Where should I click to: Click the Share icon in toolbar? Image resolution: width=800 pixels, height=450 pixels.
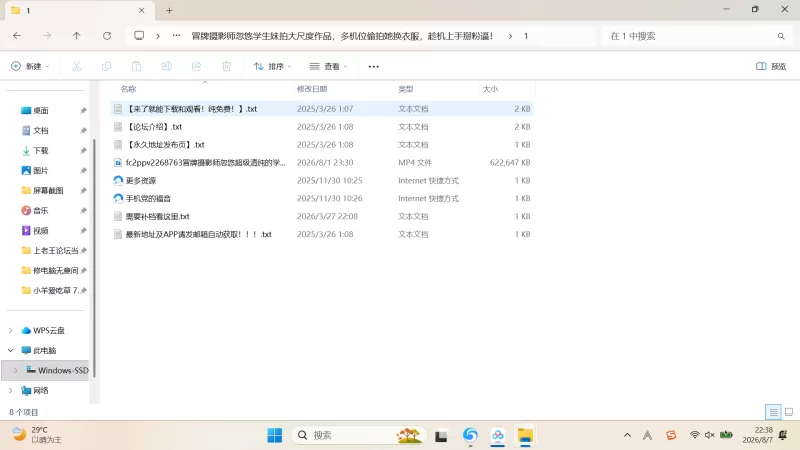(x=196, y=66)
